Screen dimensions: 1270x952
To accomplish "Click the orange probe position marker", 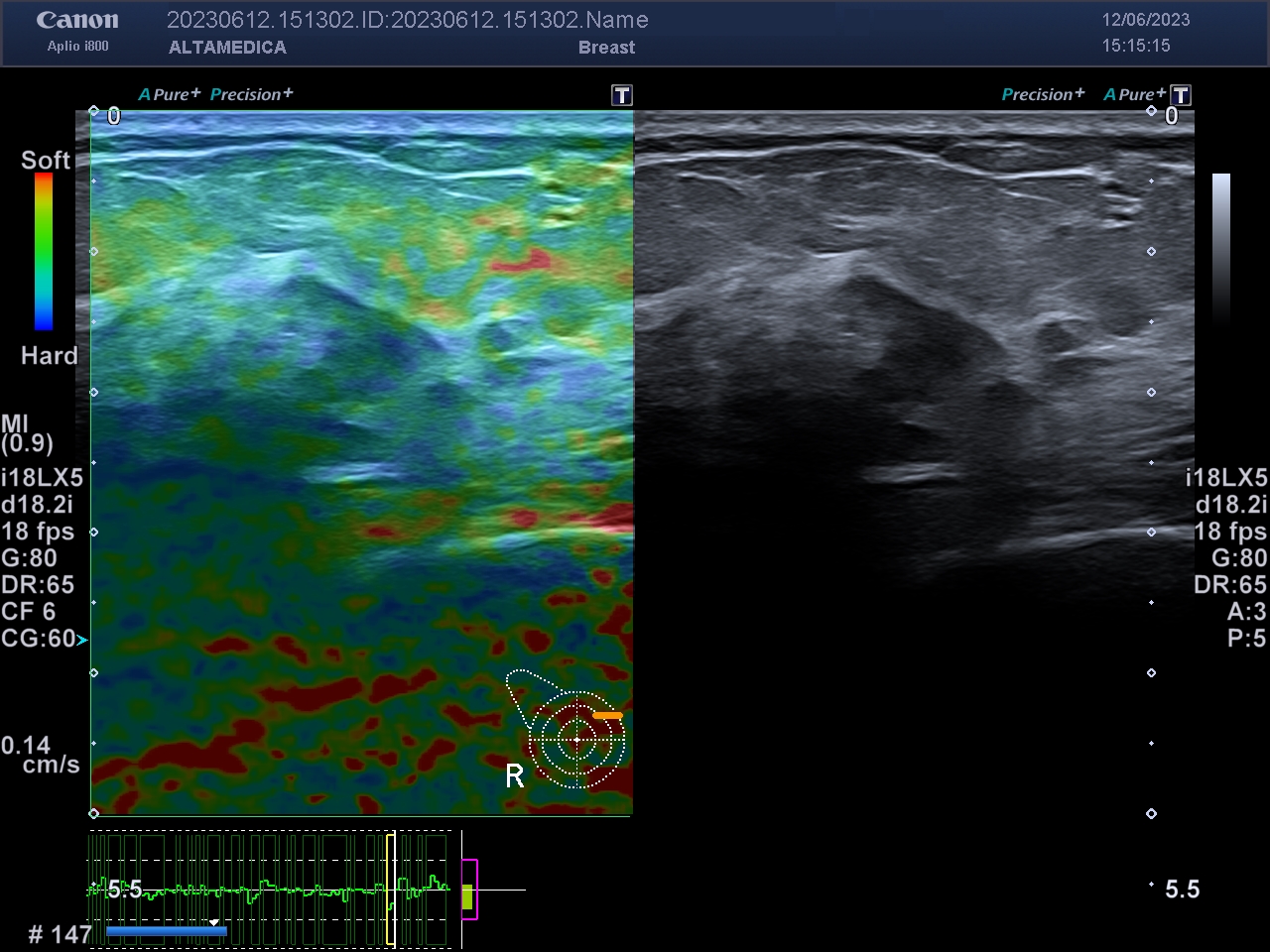I will [x=607, y=715].
